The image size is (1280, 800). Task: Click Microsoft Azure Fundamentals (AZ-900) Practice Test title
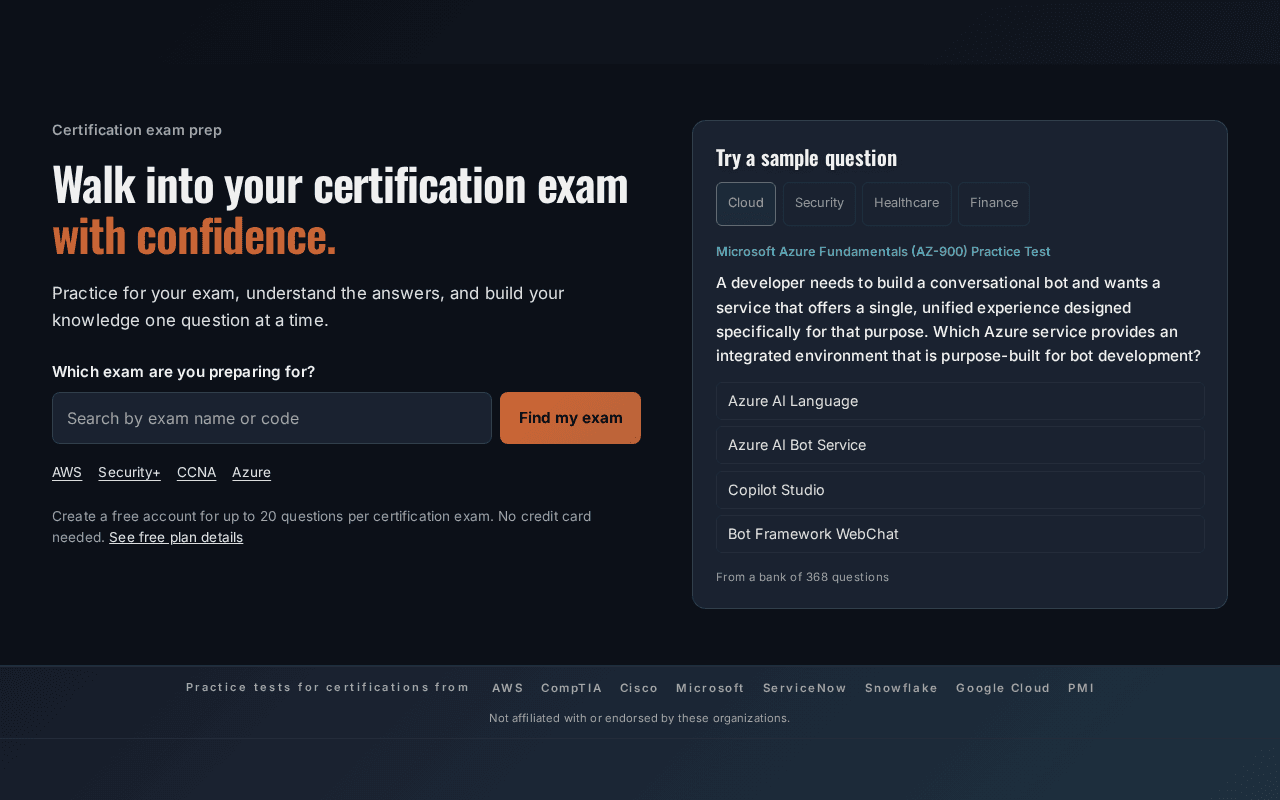coord(883,252)
